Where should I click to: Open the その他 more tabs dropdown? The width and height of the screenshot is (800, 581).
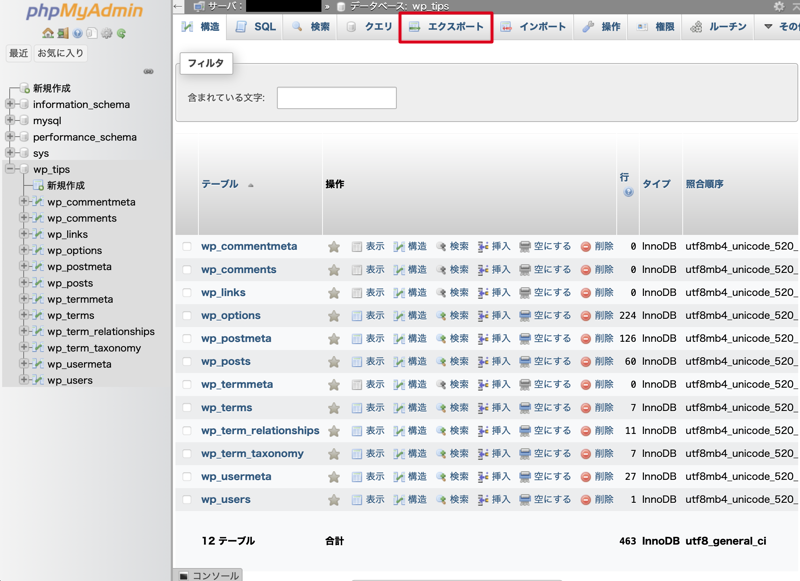[781, 27]
